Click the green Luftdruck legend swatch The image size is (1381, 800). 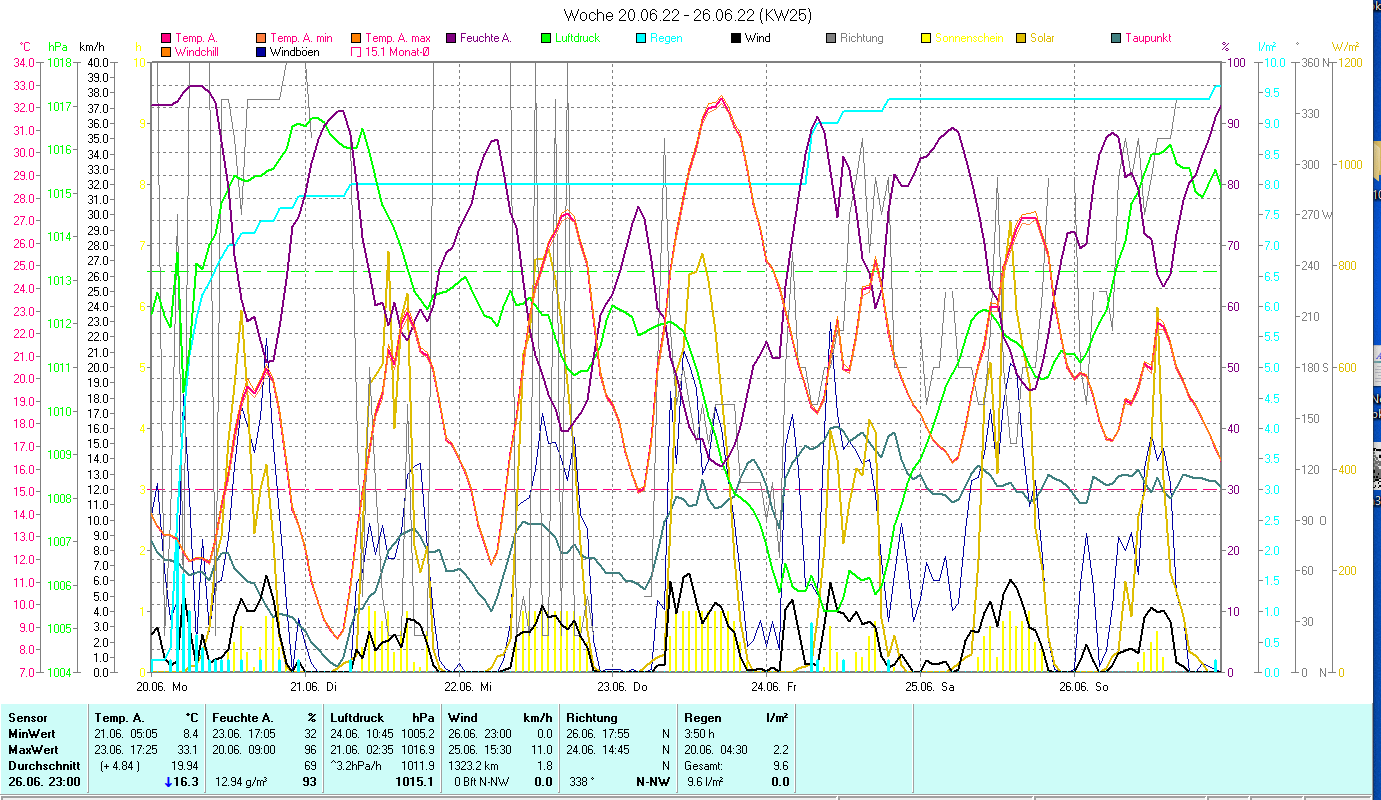pyautogui.click(x=545, y=38)
